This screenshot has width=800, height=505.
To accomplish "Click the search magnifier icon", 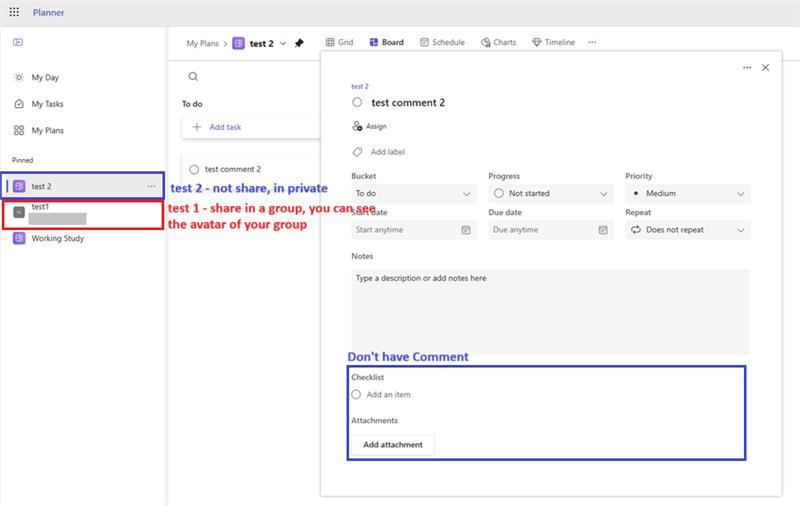I will pos(193,77).
